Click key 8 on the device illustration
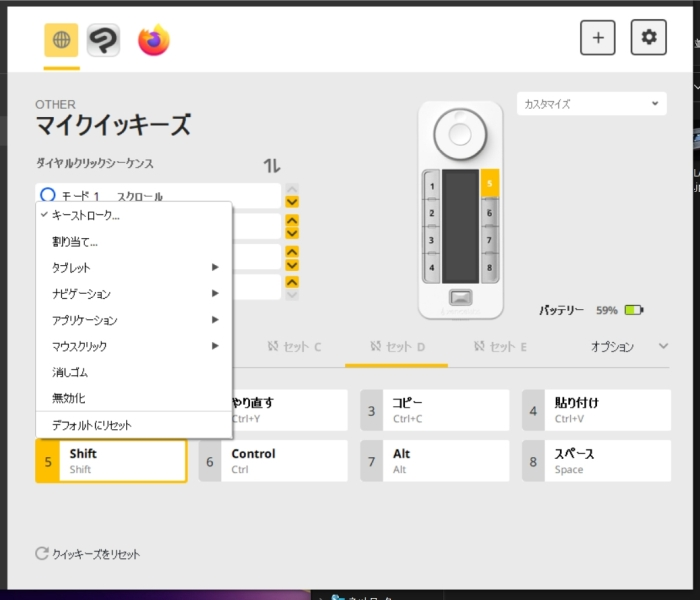This screenshot has height=600, width=700. (x=489, y=267)
